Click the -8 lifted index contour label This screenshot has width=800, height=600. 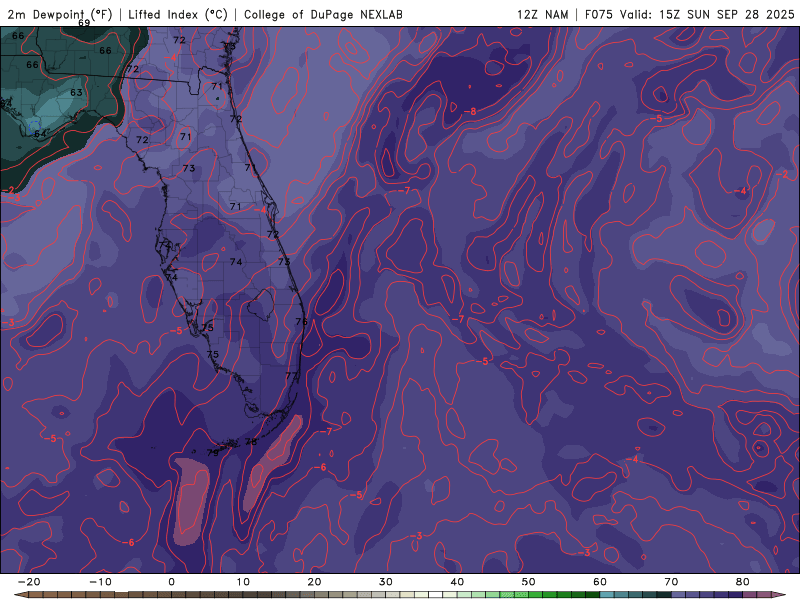click(x=470, y=111)
